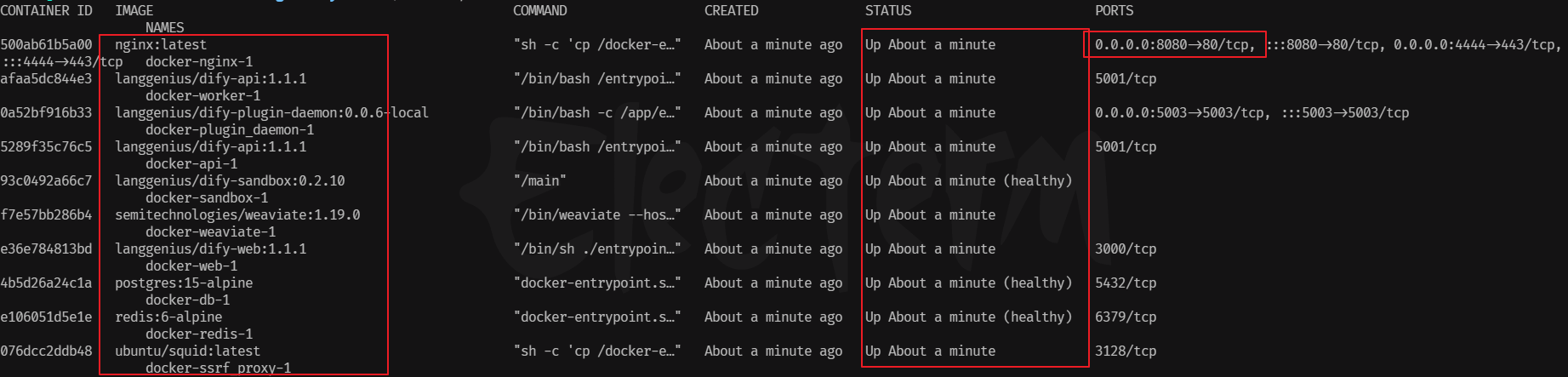Screen dimensions: 1568x377
Task: Click the PORTS column header
Action: point(1114,11)
